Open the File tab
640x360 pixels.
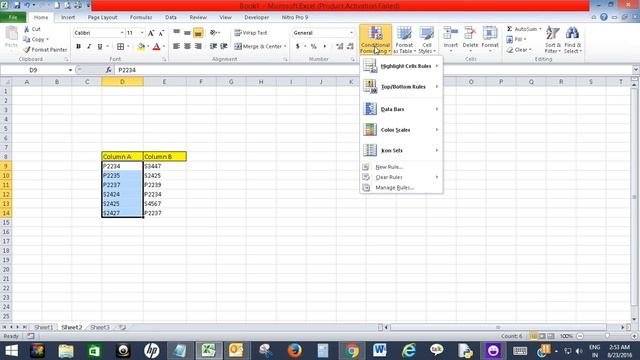13,18
